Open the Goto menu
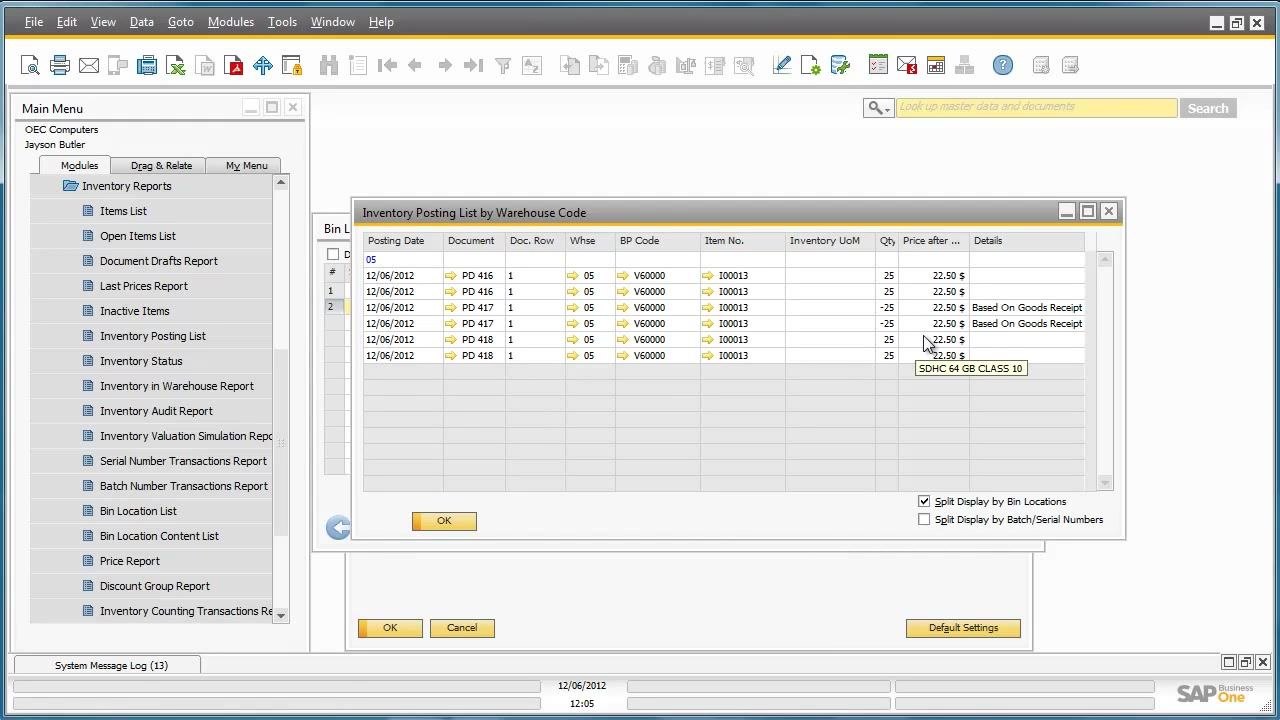This screenshot has width=1280, height=720. 180,22
